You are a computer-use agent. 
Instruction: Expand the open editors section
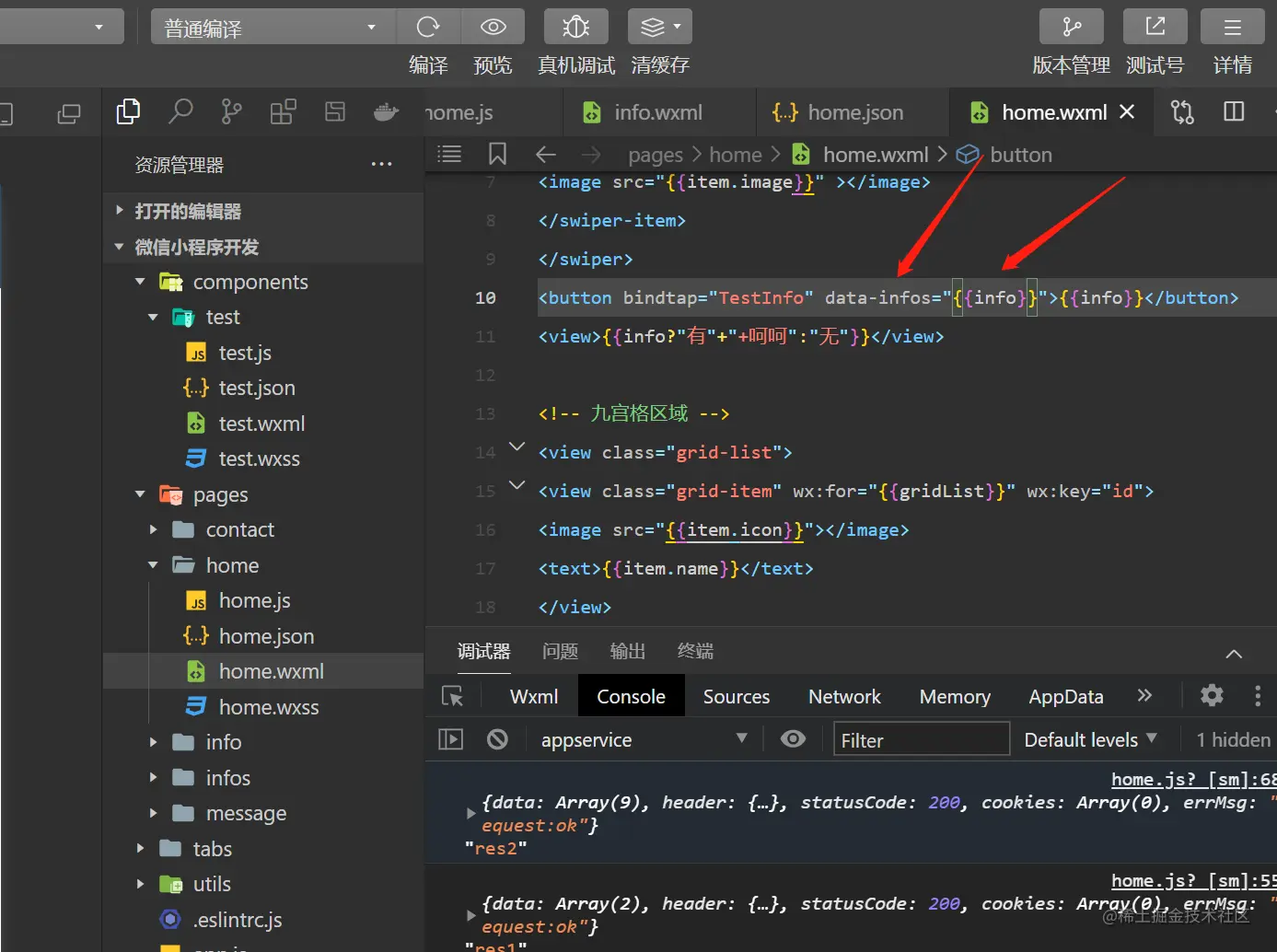(120, 210)
